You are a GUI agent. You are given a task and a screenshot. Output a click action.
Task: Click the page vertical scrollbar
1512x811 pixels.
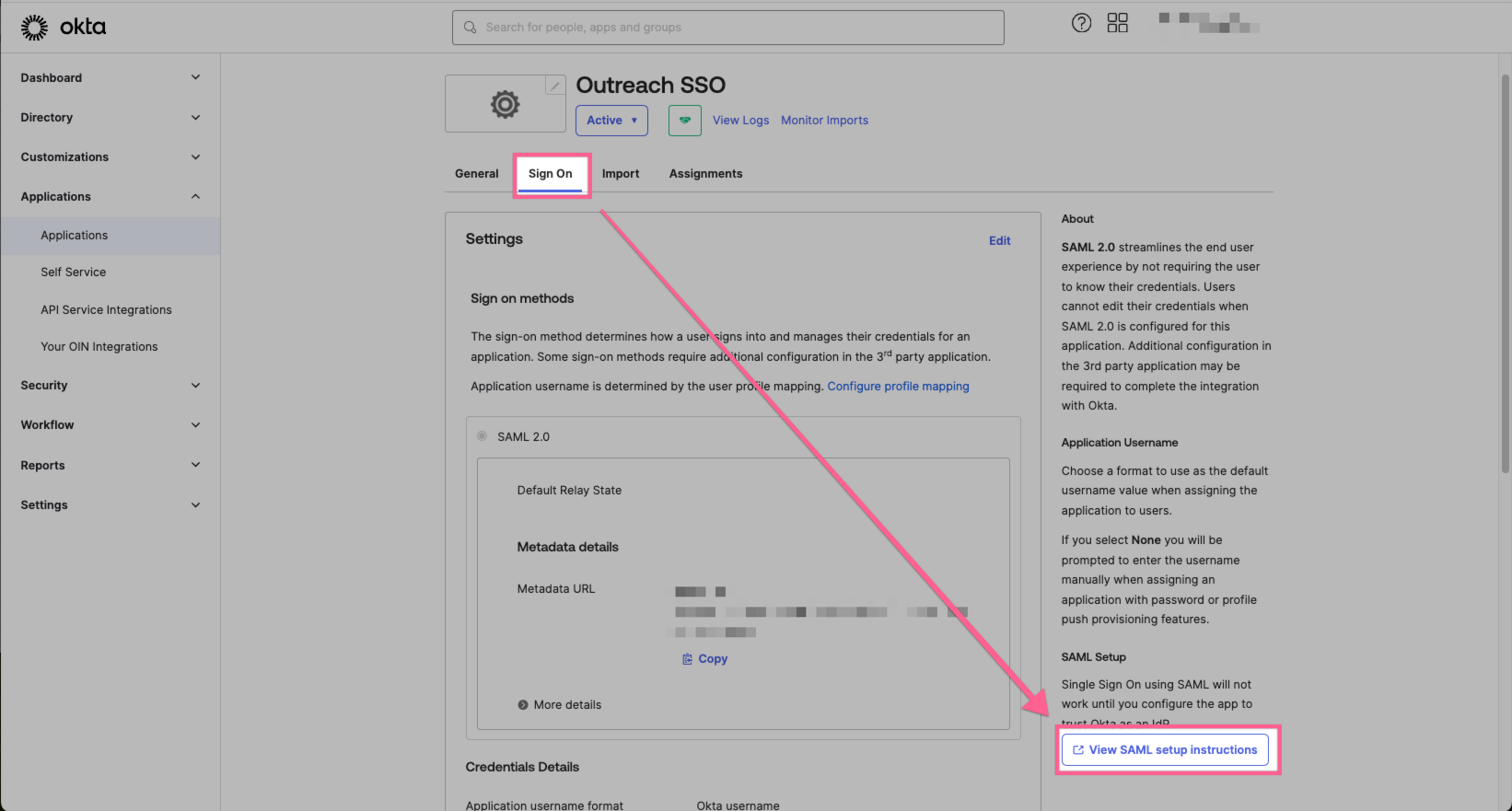tap(1506, 276)
